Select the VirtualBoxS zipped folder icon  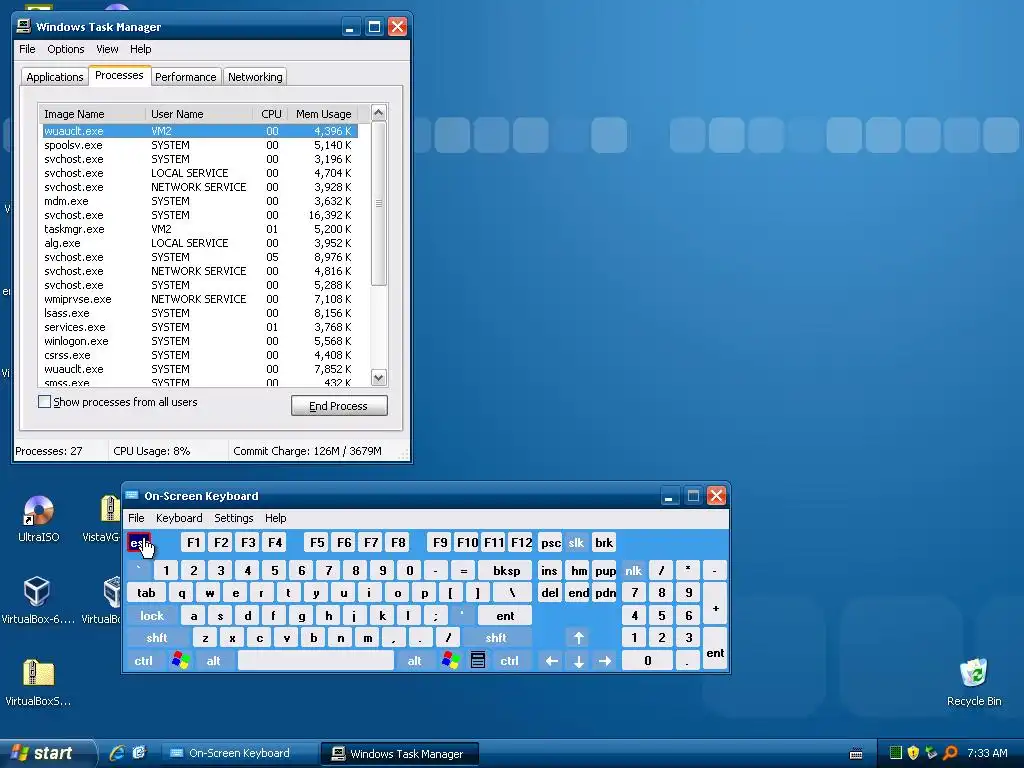pos(38,682)
